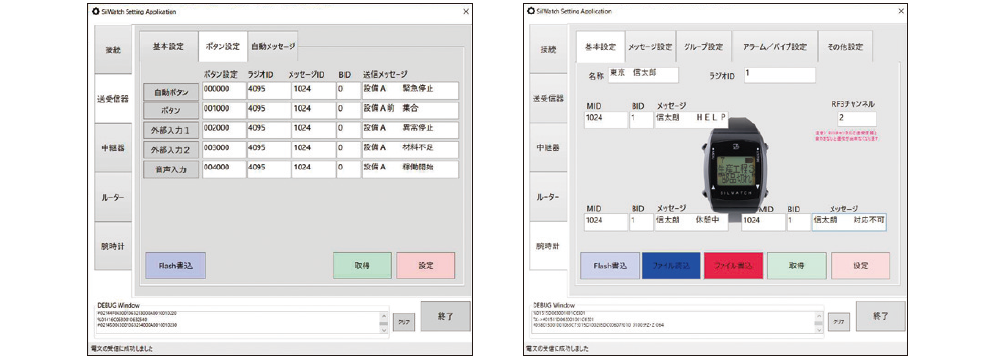
Task: Click debug scrollbar up arrow in left window
Action: click(x=384, y=315)
